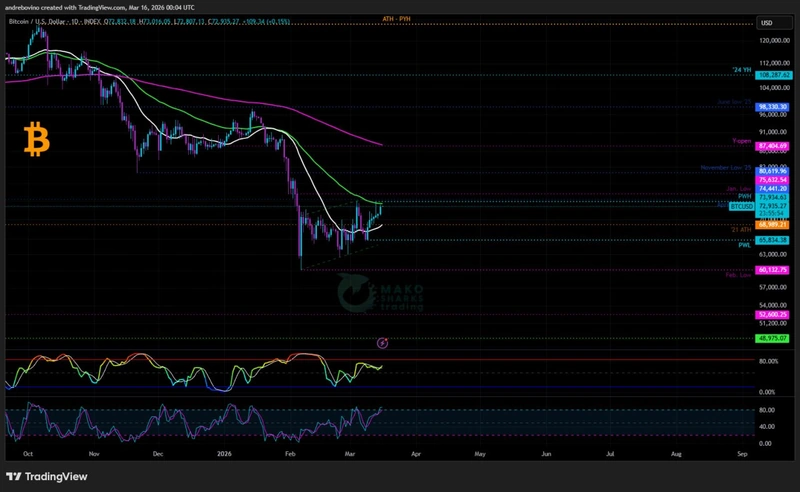Select the 98,330.30 price level tag
The height and width of the screenshot is (492, 800).
[x=774, y=107]
